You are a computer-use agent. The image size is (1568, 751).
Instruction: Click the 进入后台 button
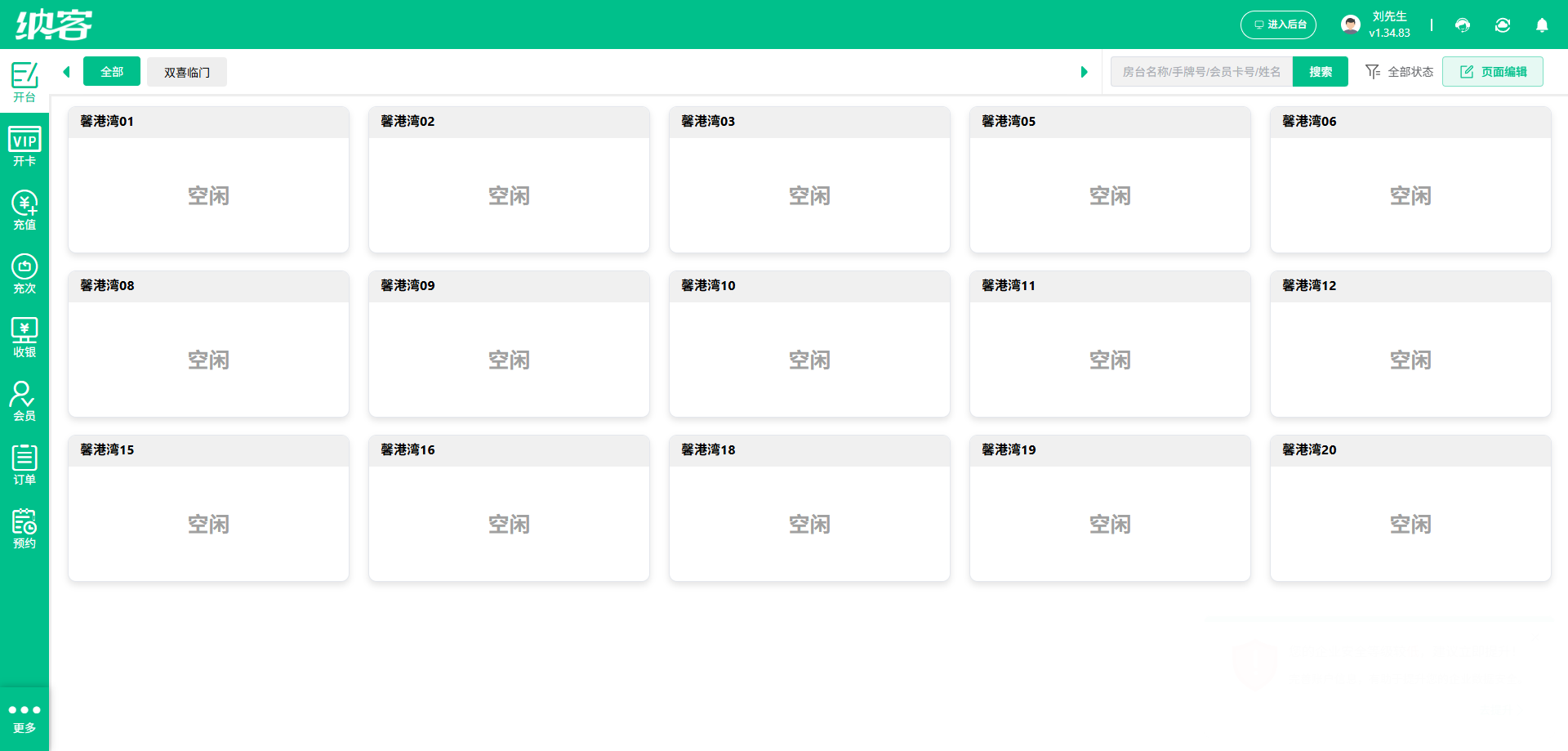pyautogui.click(x=1279, y=25)
